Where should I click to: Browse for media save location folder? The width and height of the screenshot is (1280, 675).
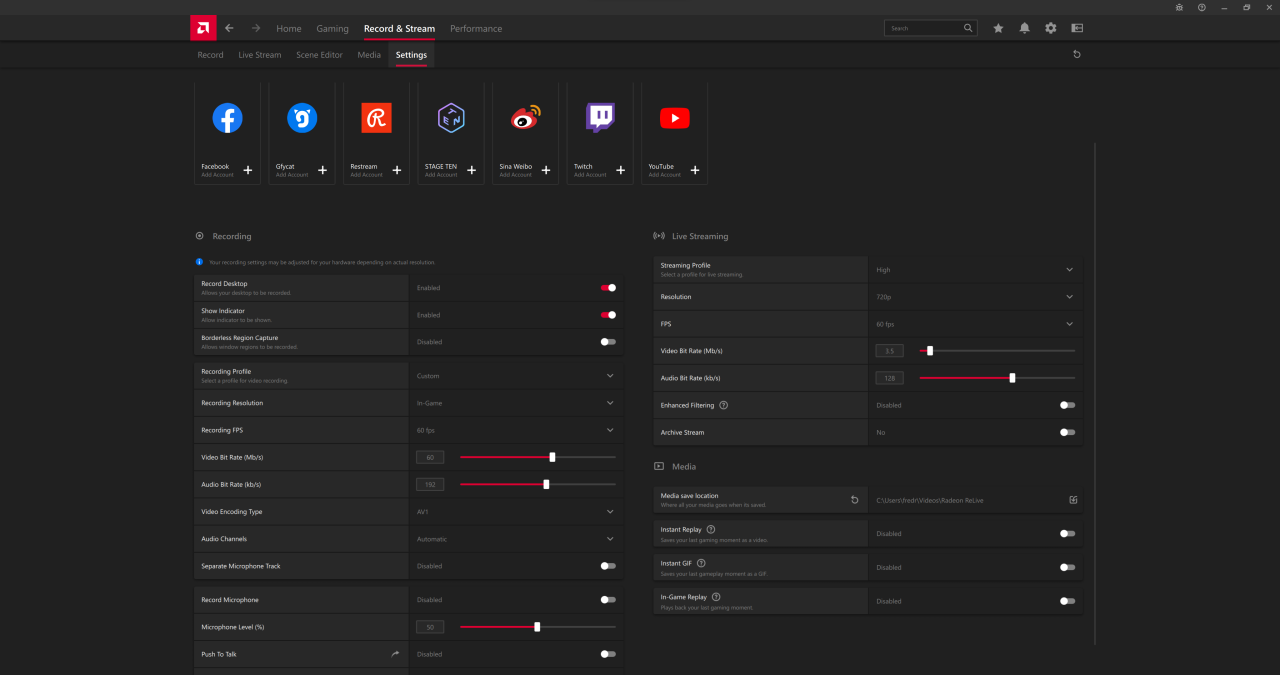point(1073,500)
